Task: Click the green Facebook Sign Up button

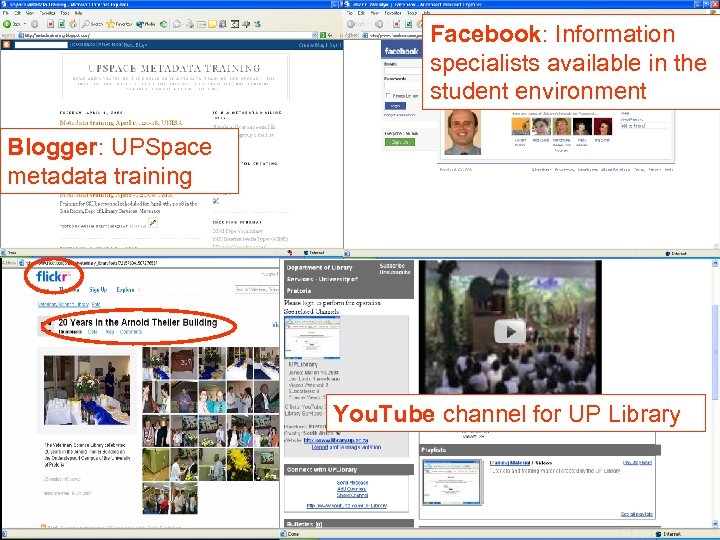Action: (399, 142)
